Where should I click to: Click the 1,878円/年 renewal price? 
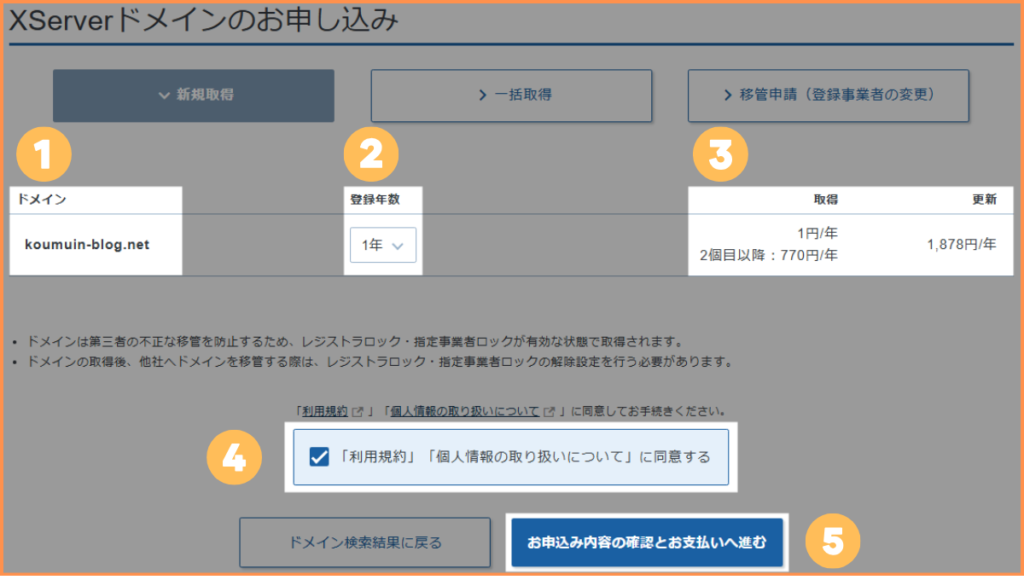[961, 244]
